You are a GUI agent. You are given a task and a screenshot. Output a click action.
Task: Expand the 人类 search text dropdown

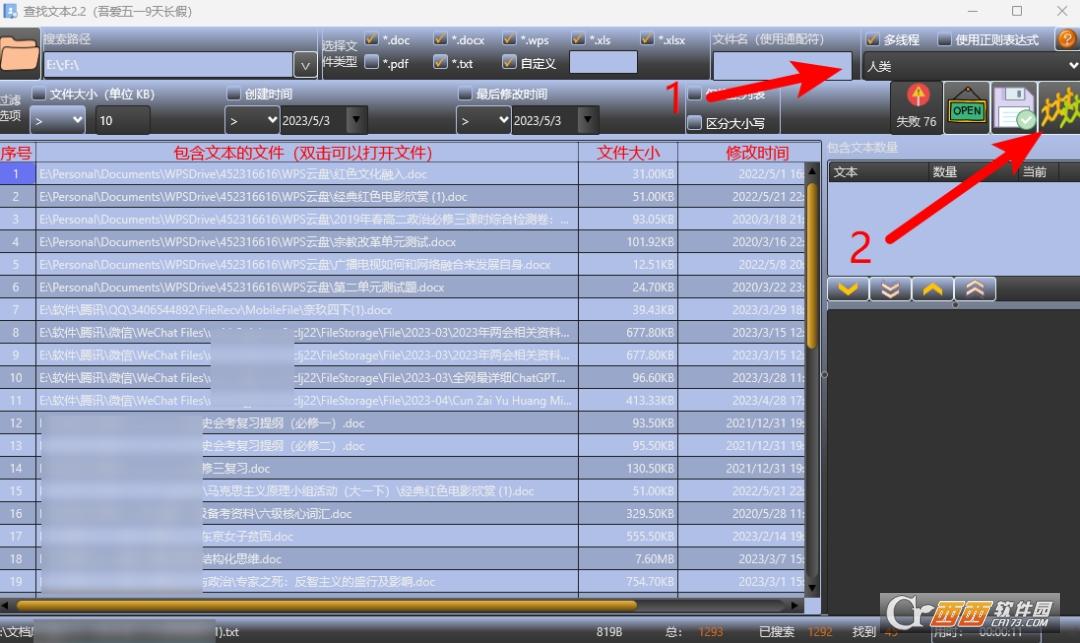[x=1072, y=66]
